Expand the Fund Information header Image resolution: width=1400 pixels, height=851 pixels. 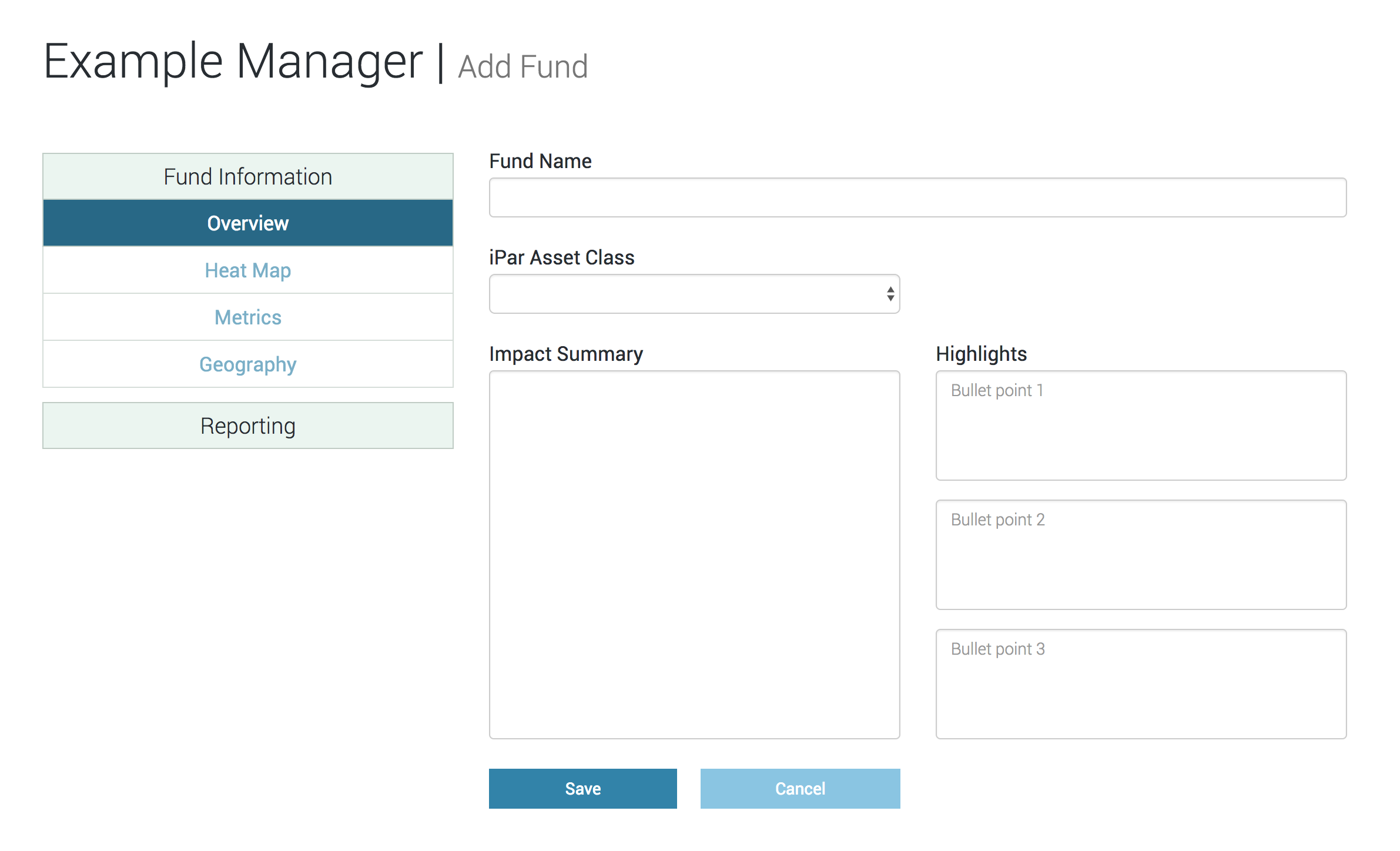point(247,177)
